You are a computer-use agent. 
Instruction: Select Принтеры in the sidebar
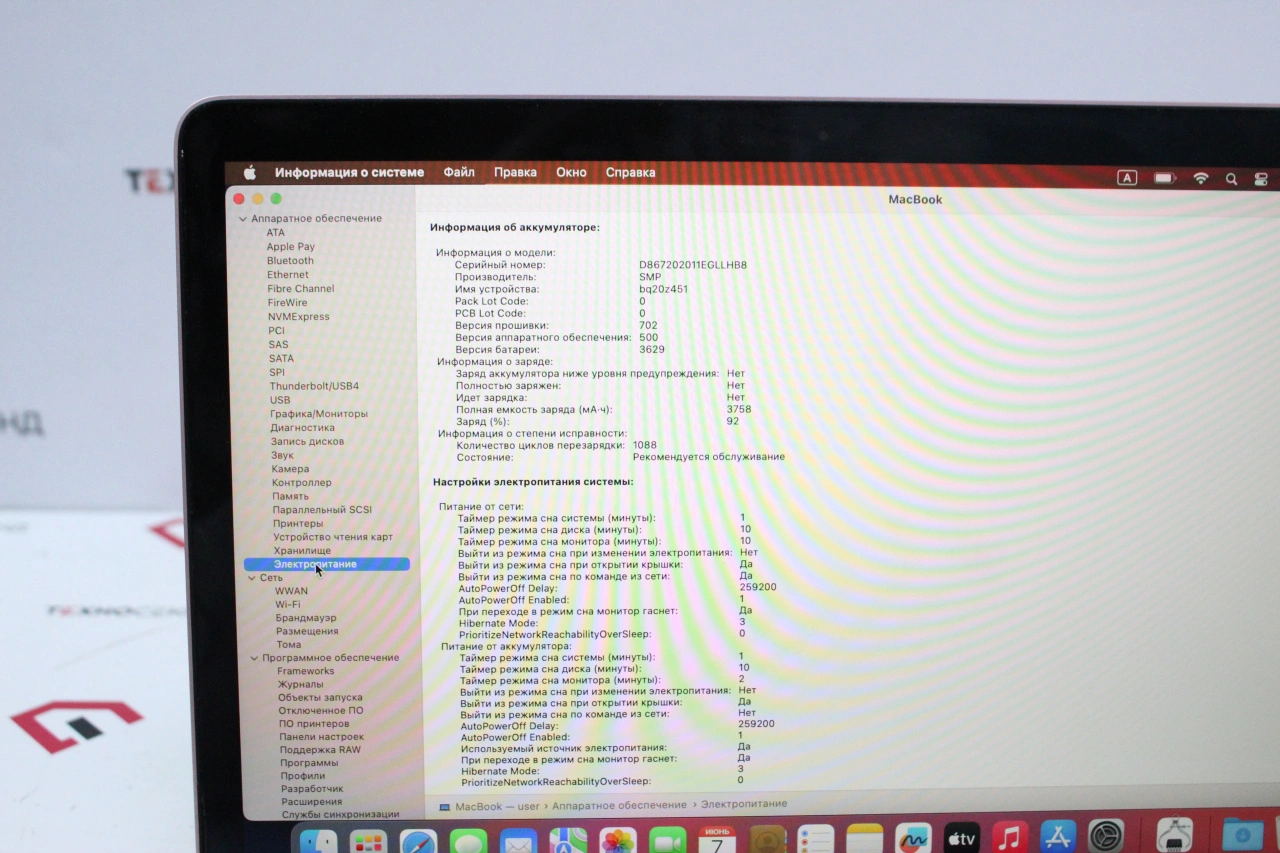pyautogui.click(x=298, y=523)
